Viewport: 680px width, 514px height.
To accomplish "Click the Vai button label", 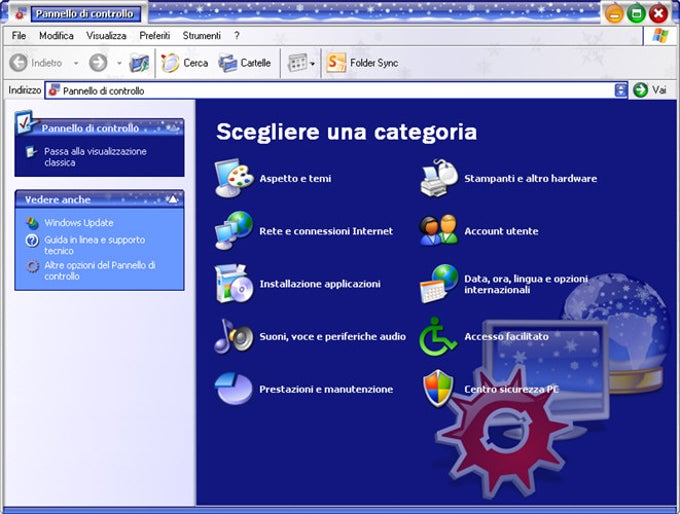I will pos(659,90).
